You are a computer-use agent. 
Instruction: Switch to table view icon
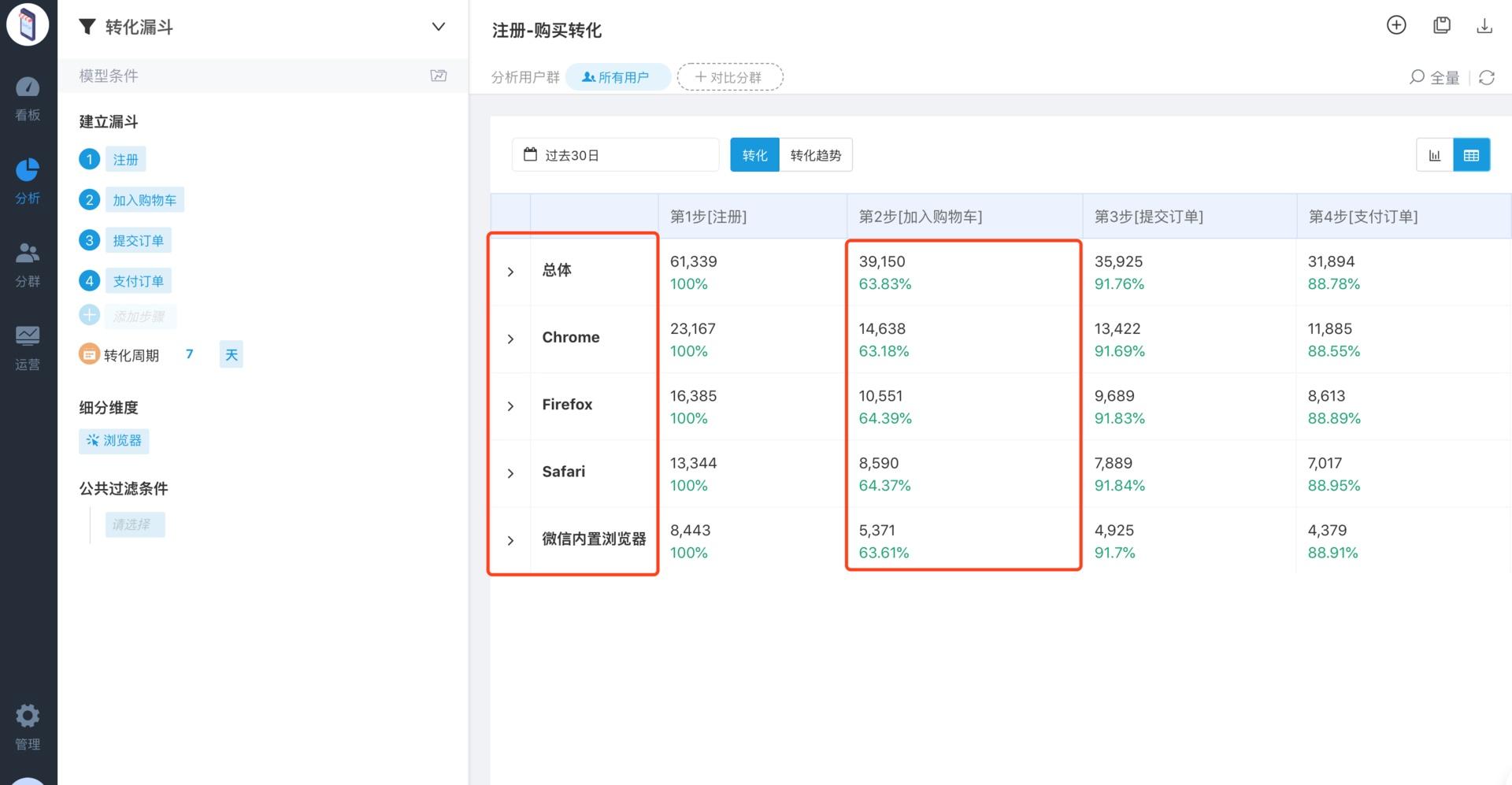tap(1472, 155)
